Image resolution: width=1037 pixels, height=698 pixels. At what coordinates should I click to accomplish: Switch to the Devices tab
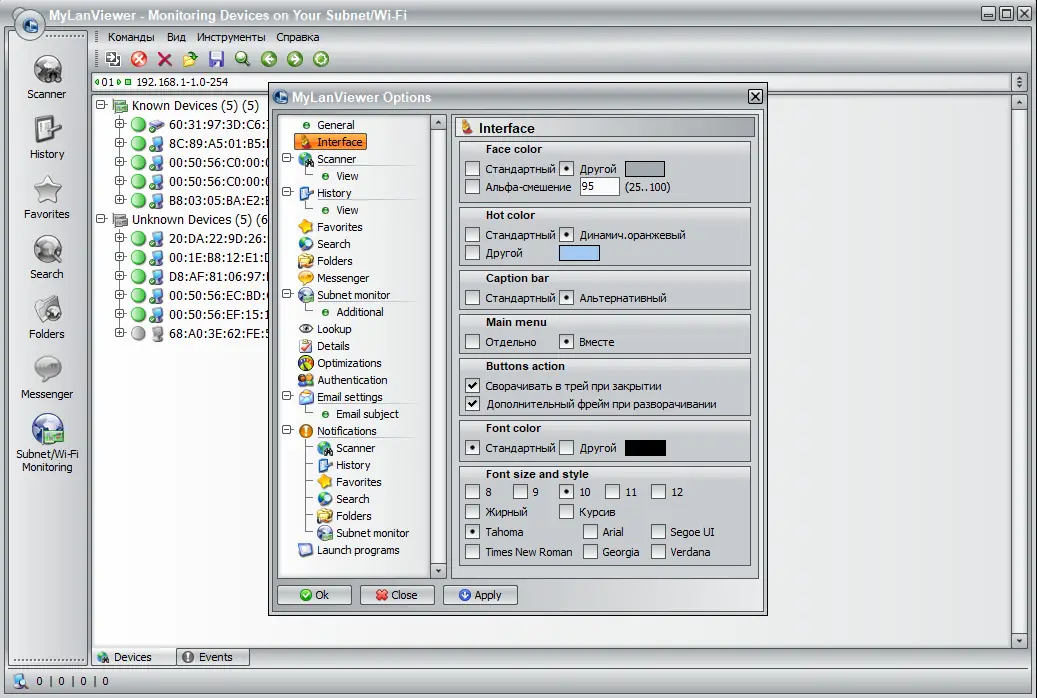[x=133, y=657]
